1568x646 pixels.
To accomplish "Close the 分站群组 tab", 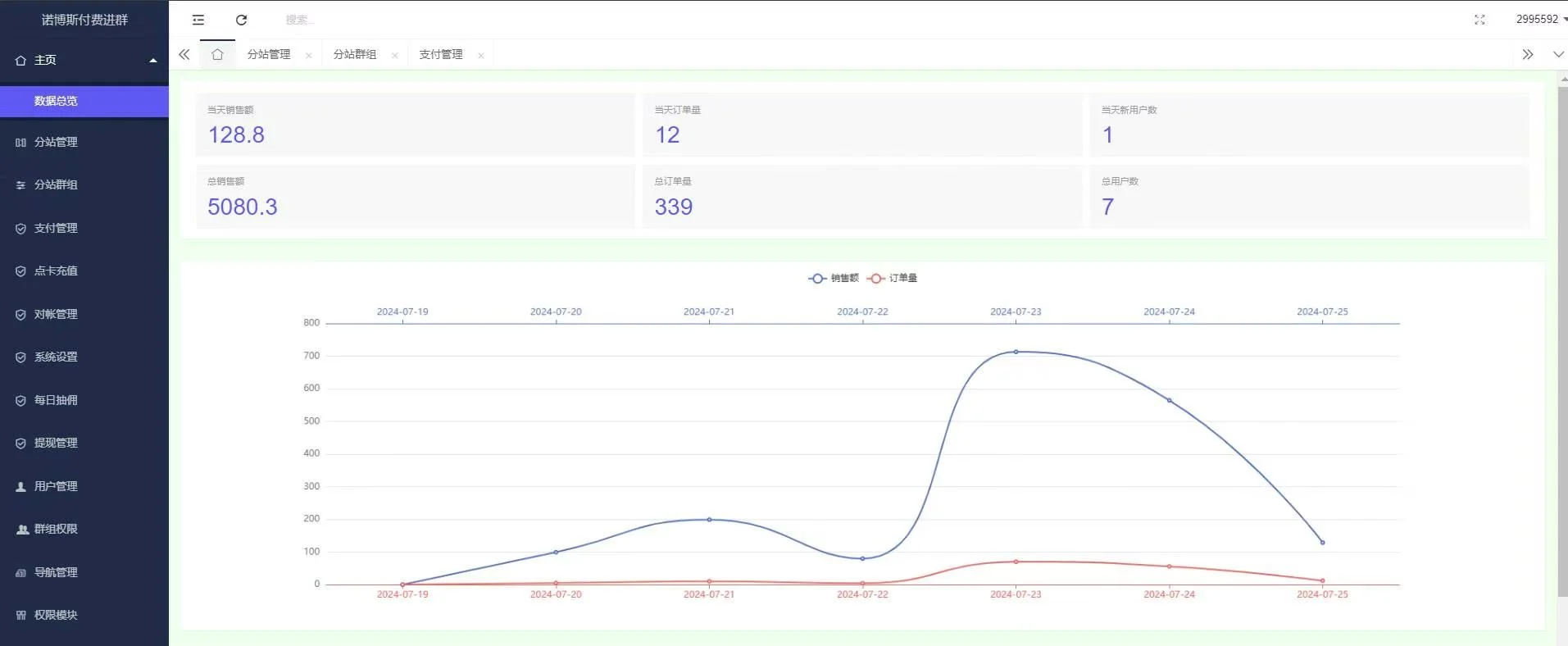I will (x=394, y=56).
